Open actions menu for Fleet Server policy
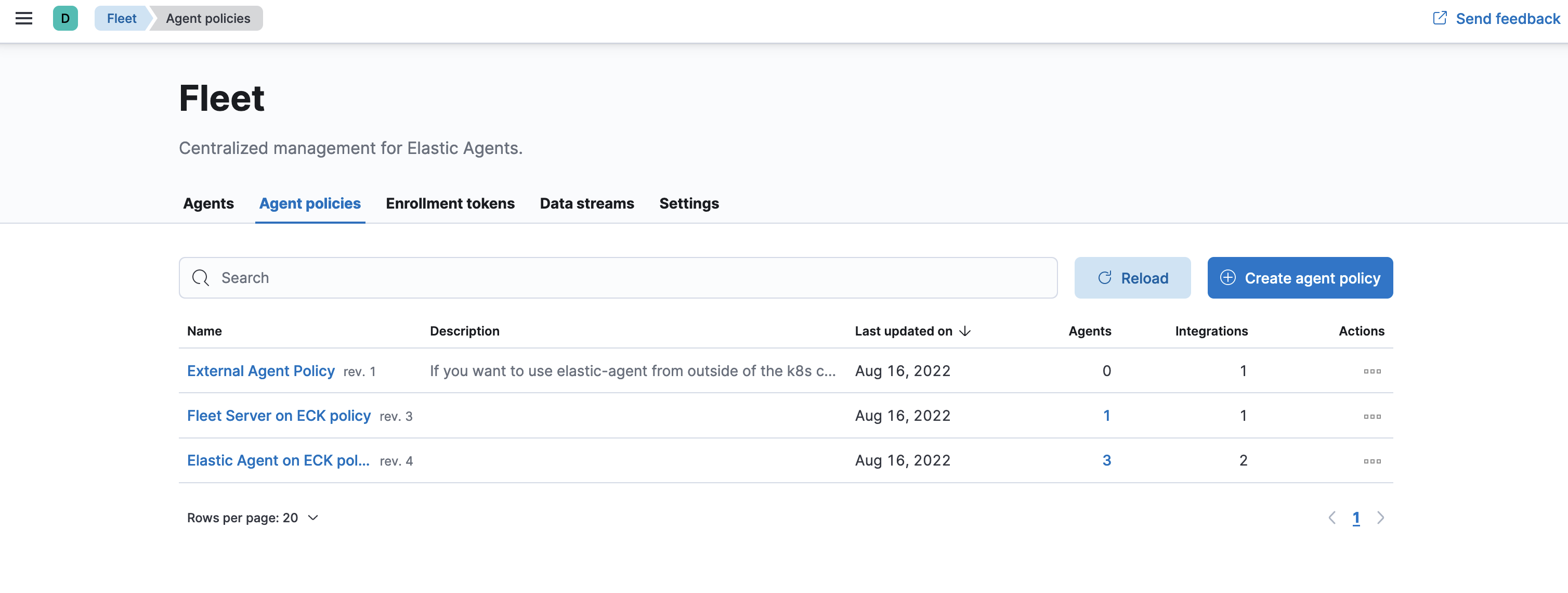 point(1371,417)
